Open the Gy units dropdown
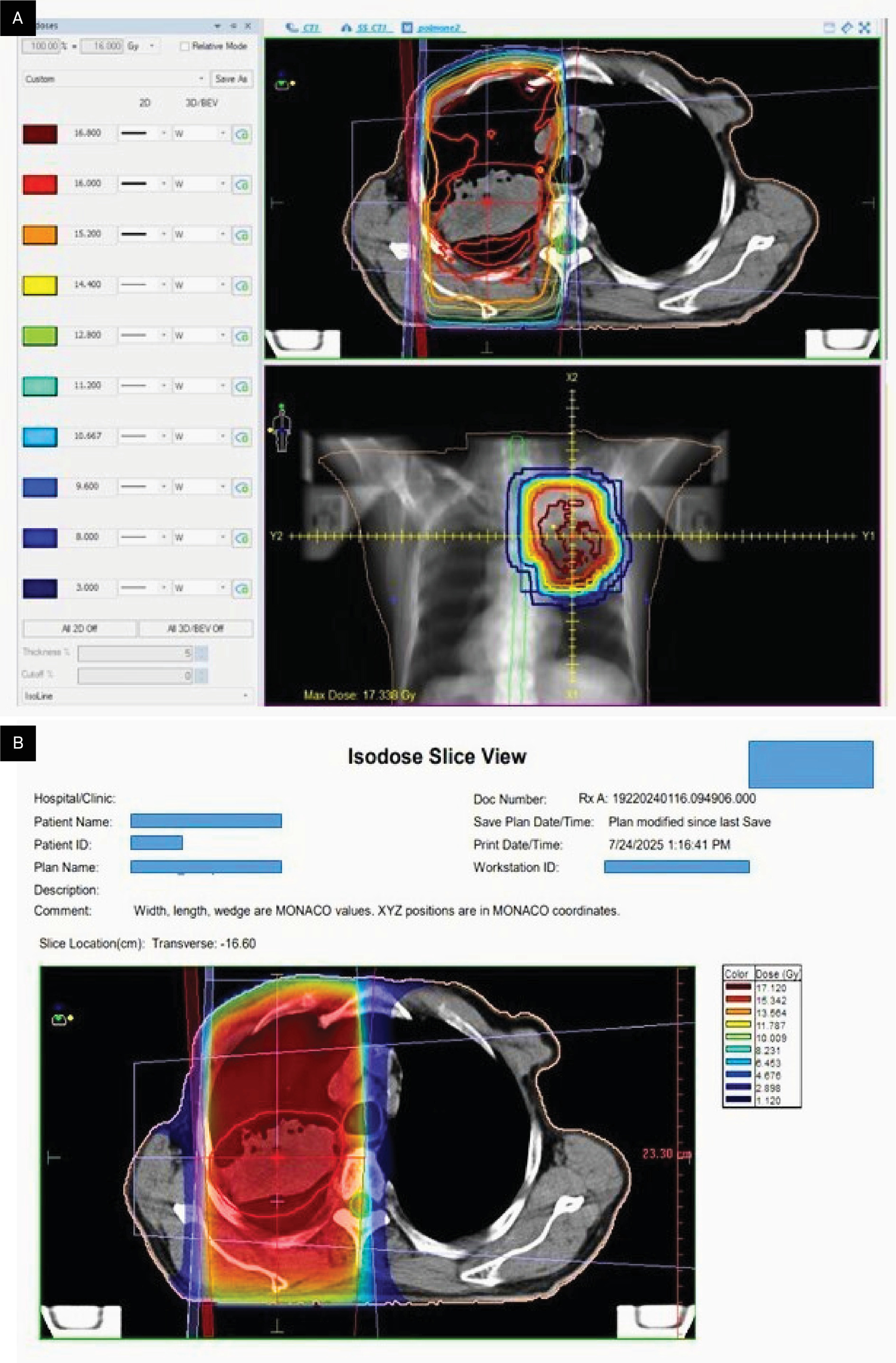896x1363 pixels. coord(152,47)
